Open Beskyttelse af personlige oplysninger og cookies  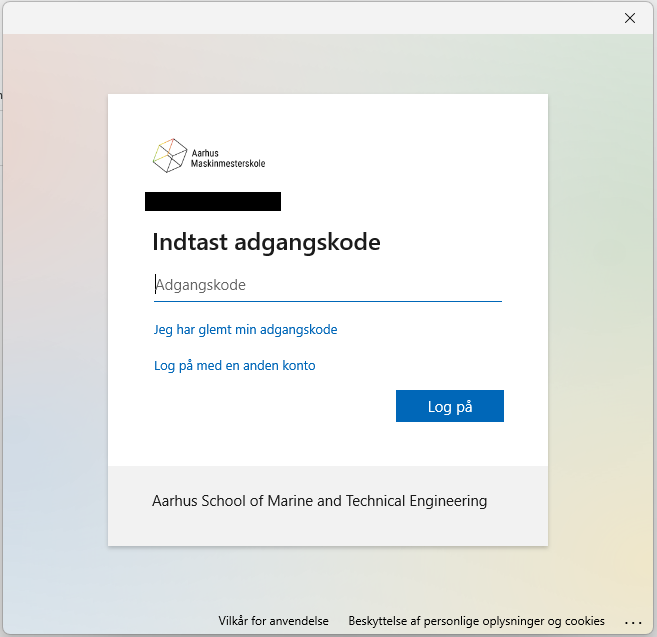[476, 621]
